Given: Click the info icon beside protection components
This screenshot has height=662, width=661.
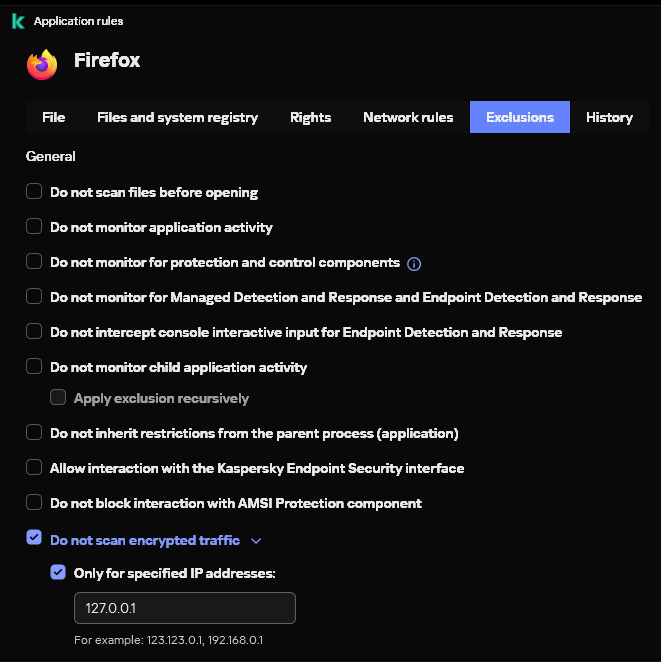Looking at the screenshot, I should point(414,264).
